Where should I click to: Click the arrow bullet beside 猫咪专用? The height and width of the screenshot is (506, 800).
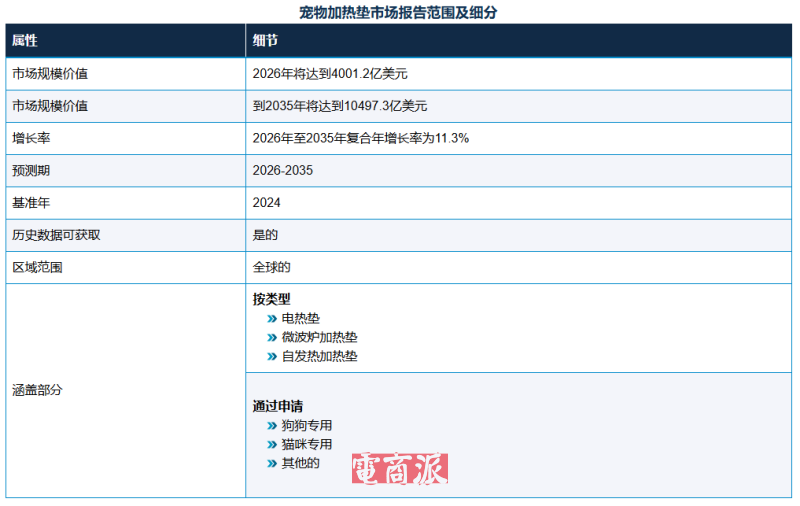pyautogui.click(x=272, y=444)
